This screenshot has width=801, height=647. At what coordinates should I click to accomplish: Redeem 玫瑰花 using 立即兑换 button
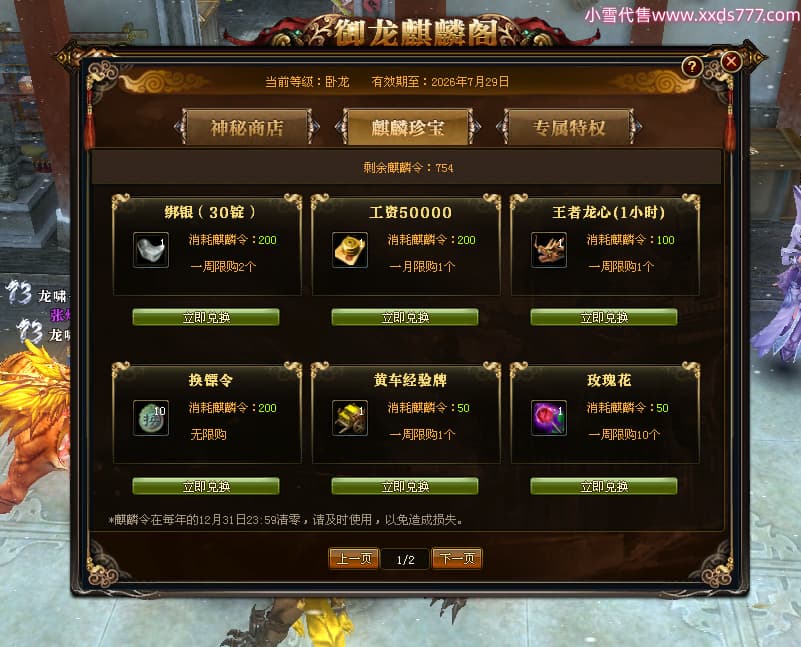tap(604, 486)
